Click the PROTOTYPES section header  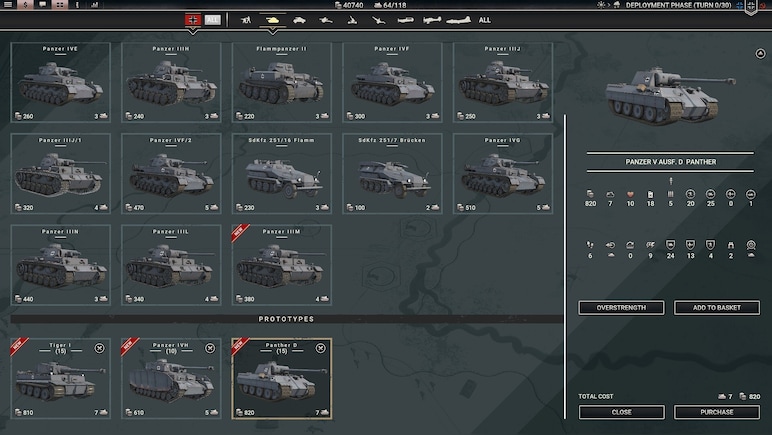[x=287, y=319]
